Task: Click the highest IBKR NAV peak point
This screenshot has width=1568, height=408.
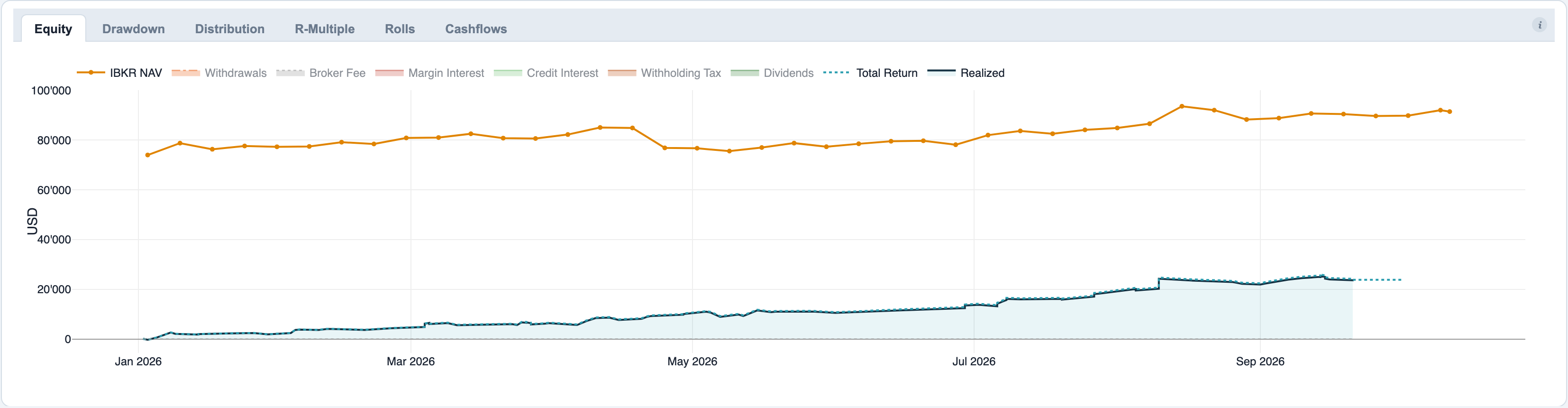Action: point(1182,107)
